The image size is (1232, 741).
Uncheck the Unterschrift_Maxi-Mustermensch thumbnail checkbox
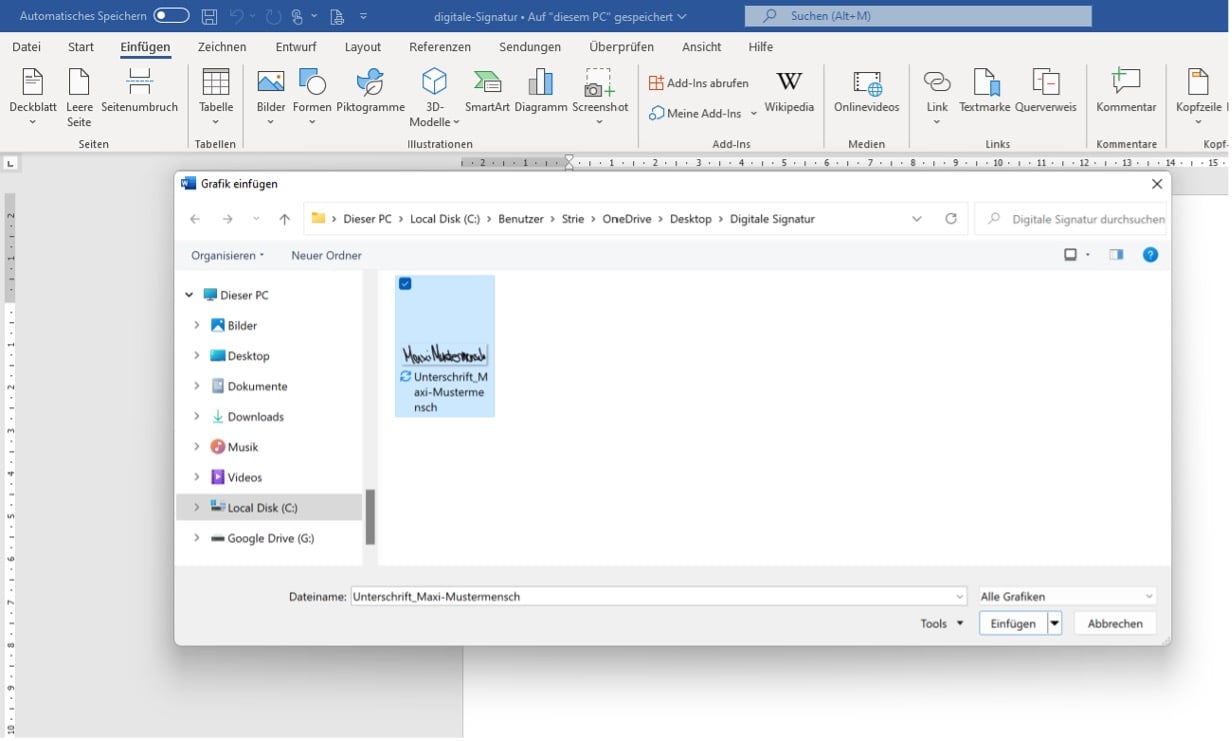(404, 284)
